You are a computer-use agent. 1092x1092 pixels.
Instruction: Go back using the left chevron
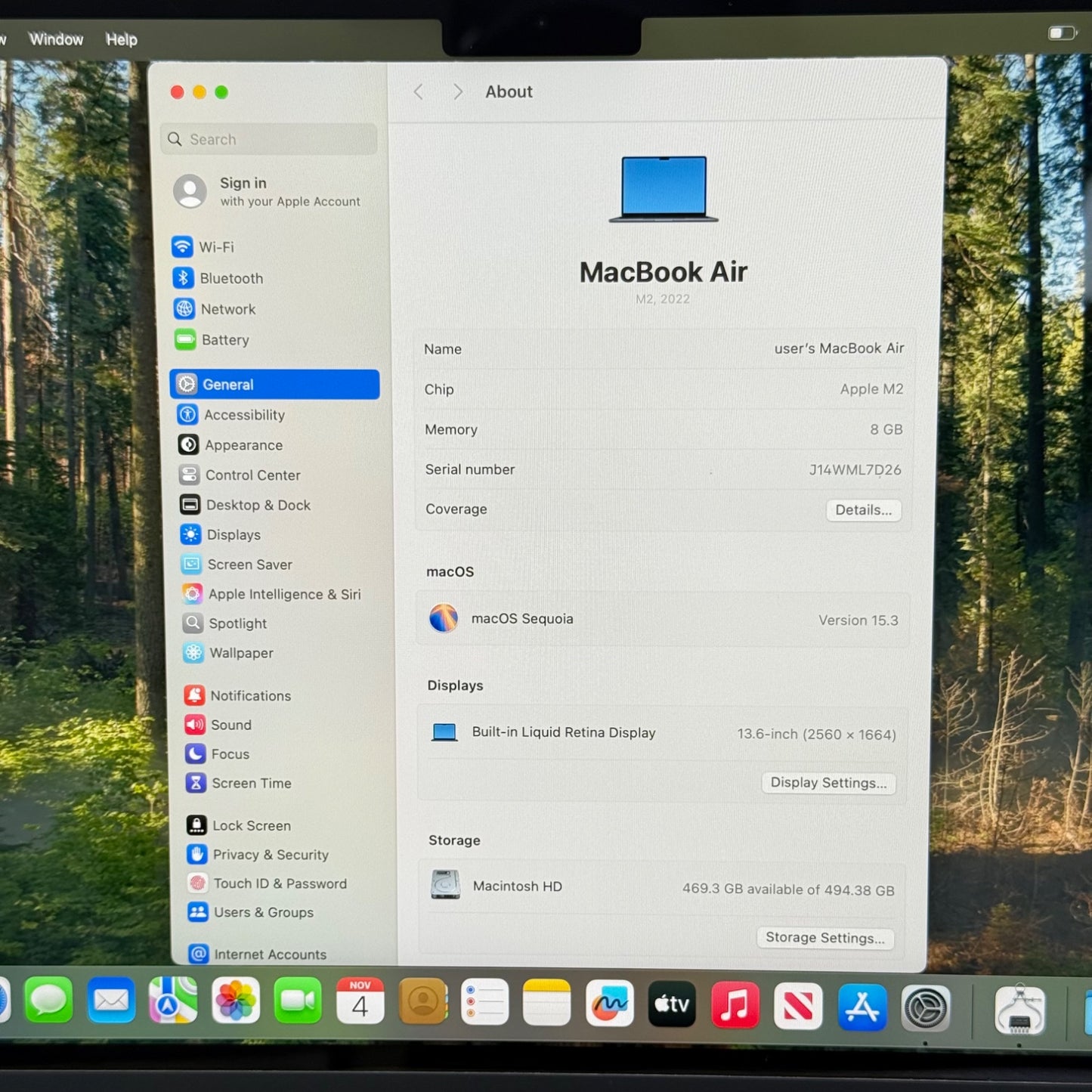(419, 92)
